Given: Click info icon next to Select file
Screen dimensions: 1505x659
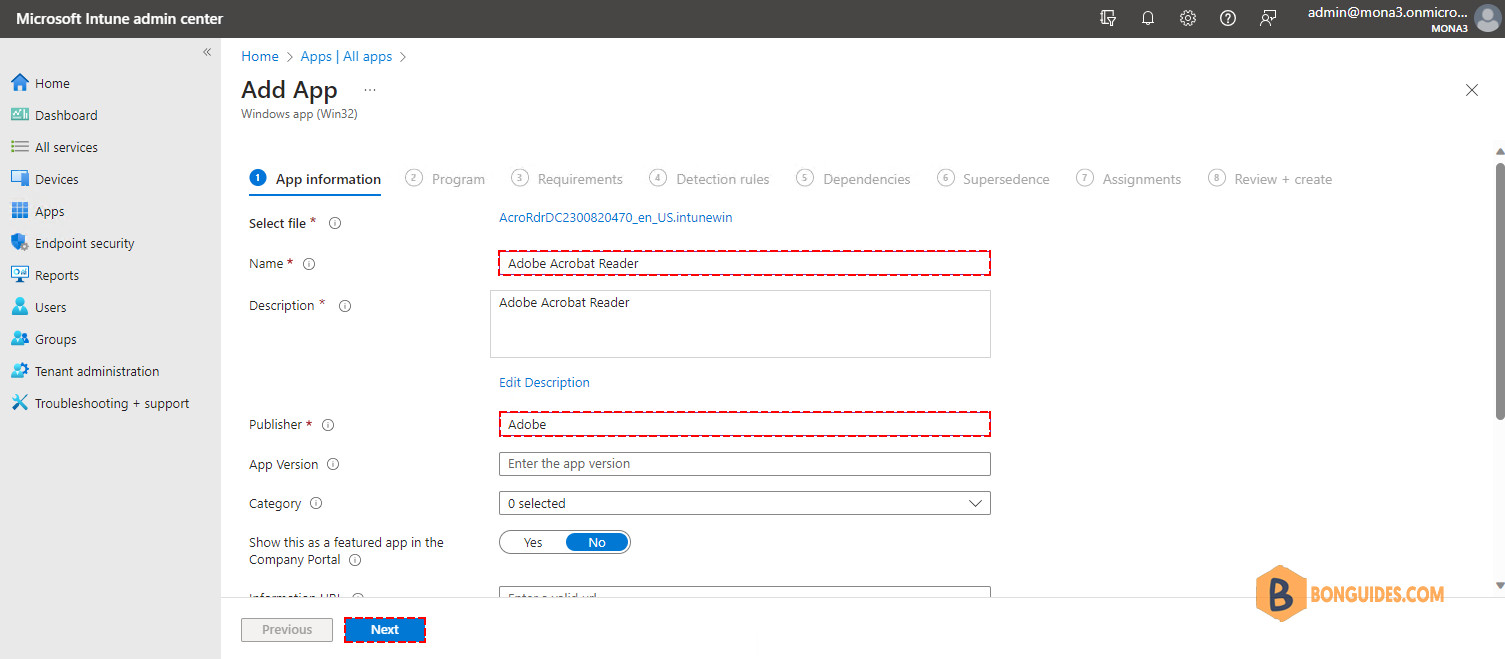Looking at the screenshot, I should pyautogui.click(x=335, y=223).
